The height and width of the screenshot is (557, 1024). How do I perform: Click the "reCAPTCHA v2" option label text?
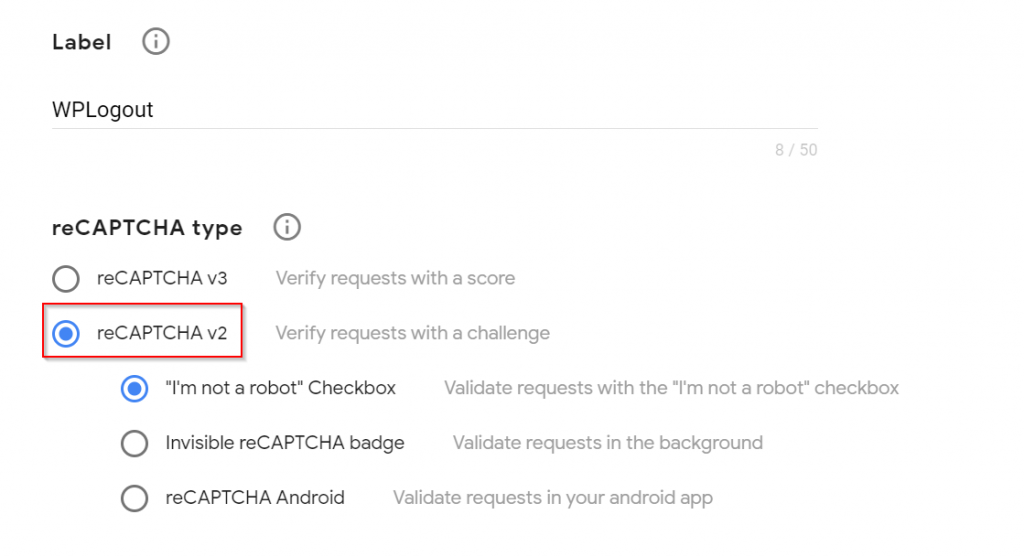point(162,333)
